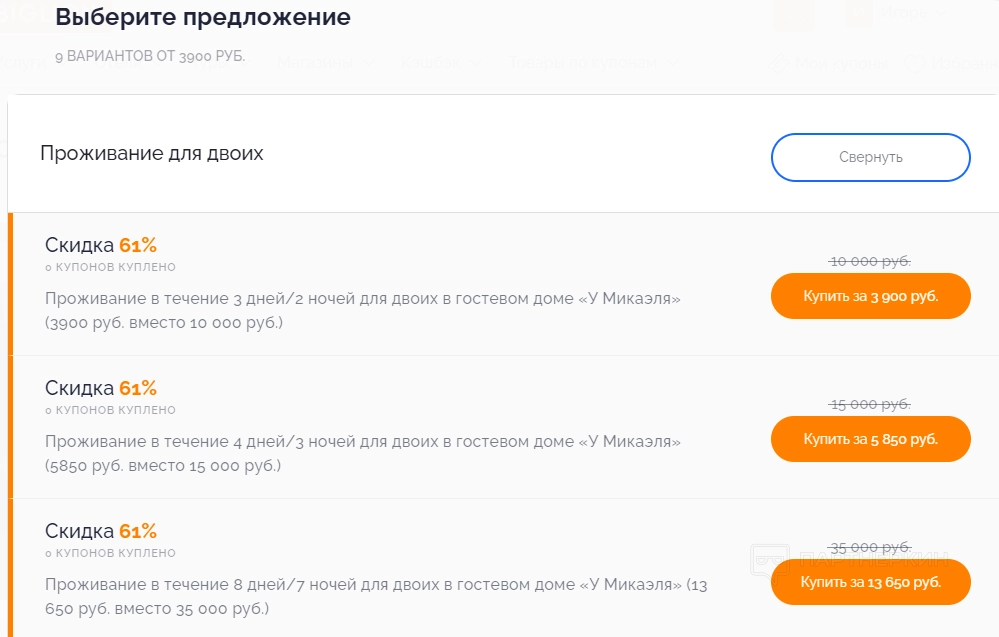Select the 4 дней/3 ночей offer description
Image resolution: width=999 pixels, height=637 pixels.
point(363,454)
